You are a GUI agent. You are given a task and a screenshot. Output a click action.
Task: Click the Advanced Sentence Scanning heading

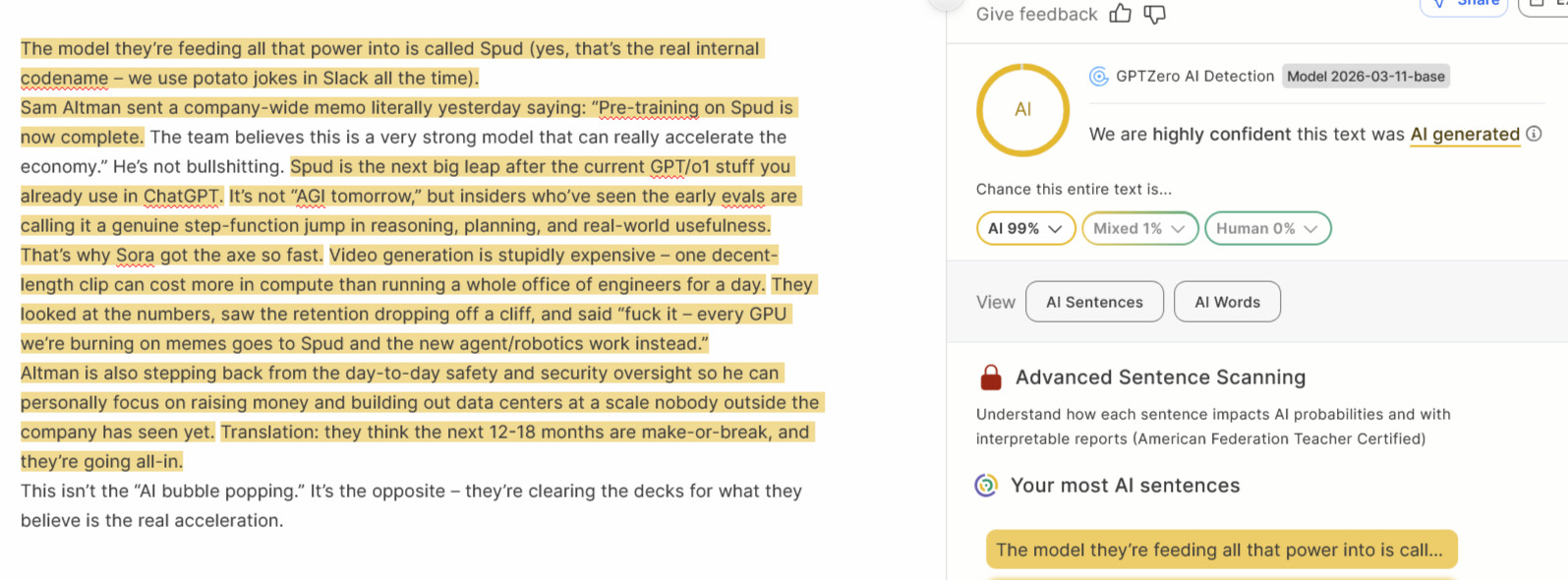(1160, 377)
